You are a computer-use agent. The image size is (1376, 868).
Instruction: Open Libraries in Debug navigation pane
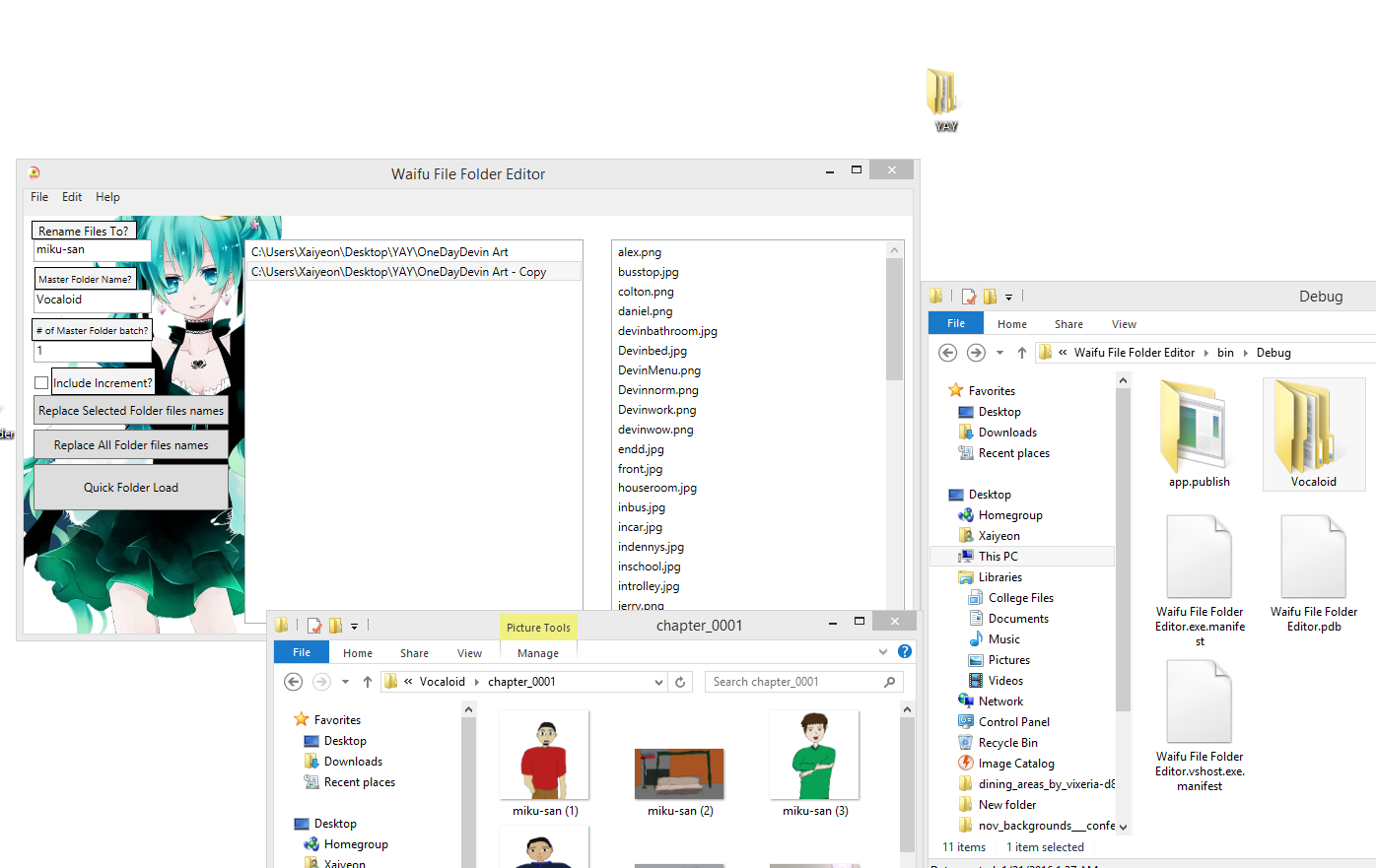pos(999,577)
